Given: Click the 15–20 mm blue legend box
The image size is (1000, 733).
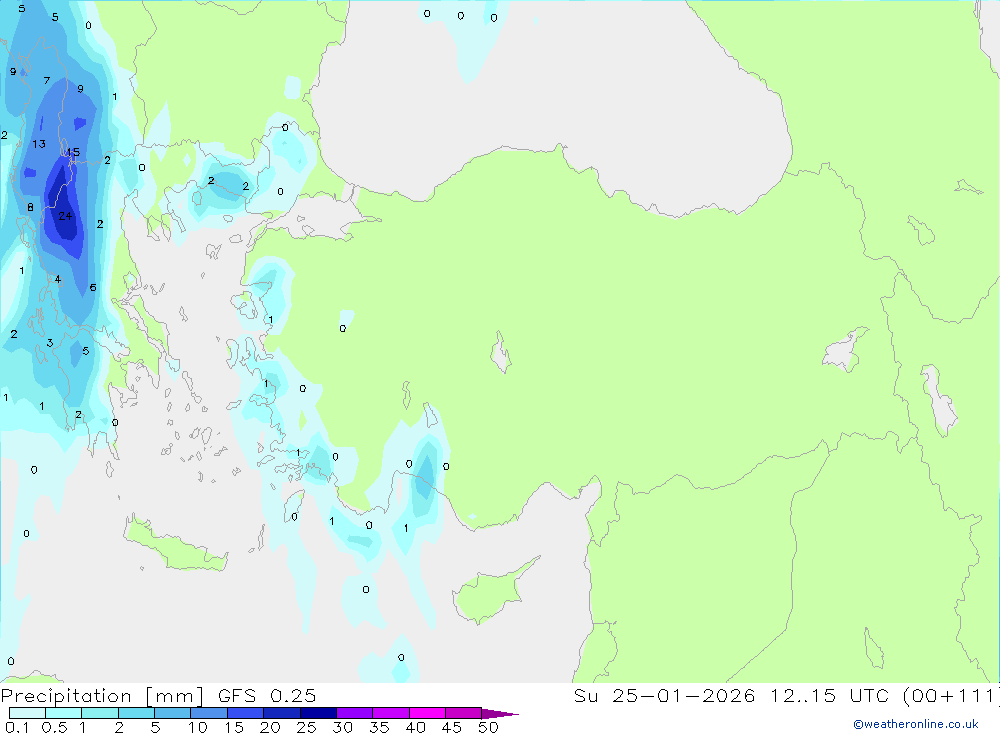Looking at the screenshot, I should [x=246, y=713].
